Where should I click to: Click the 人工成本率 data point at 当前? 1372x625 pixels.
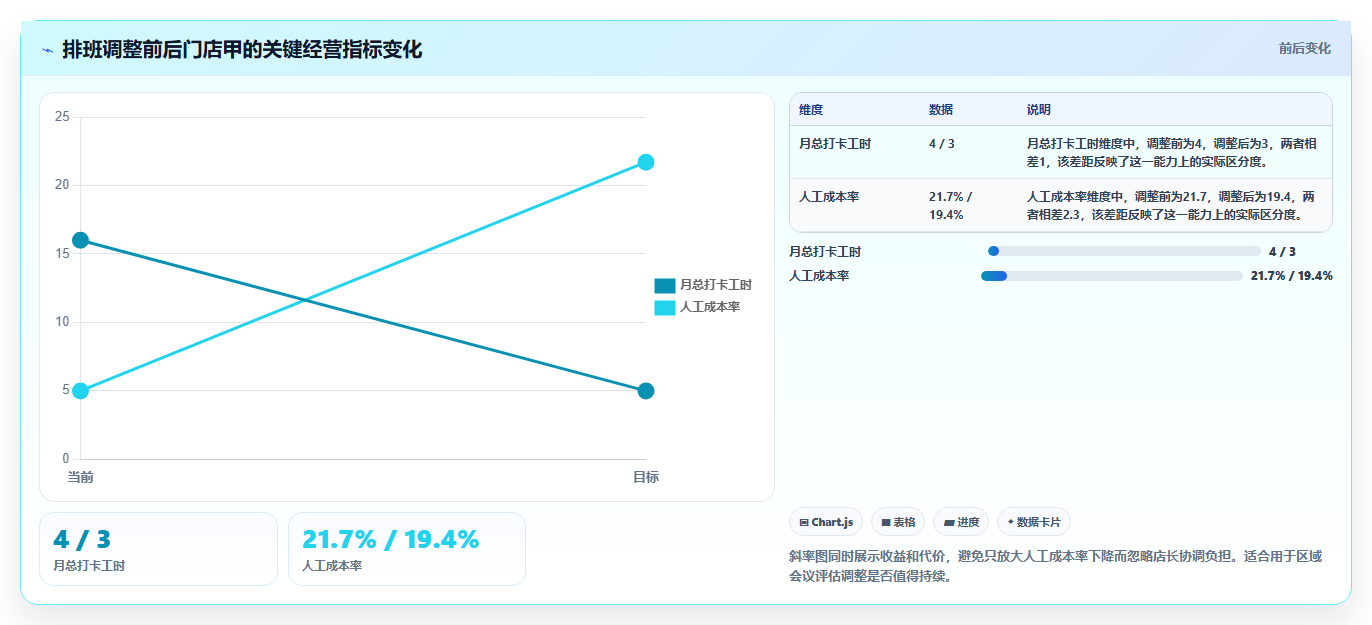click(81, 390)
